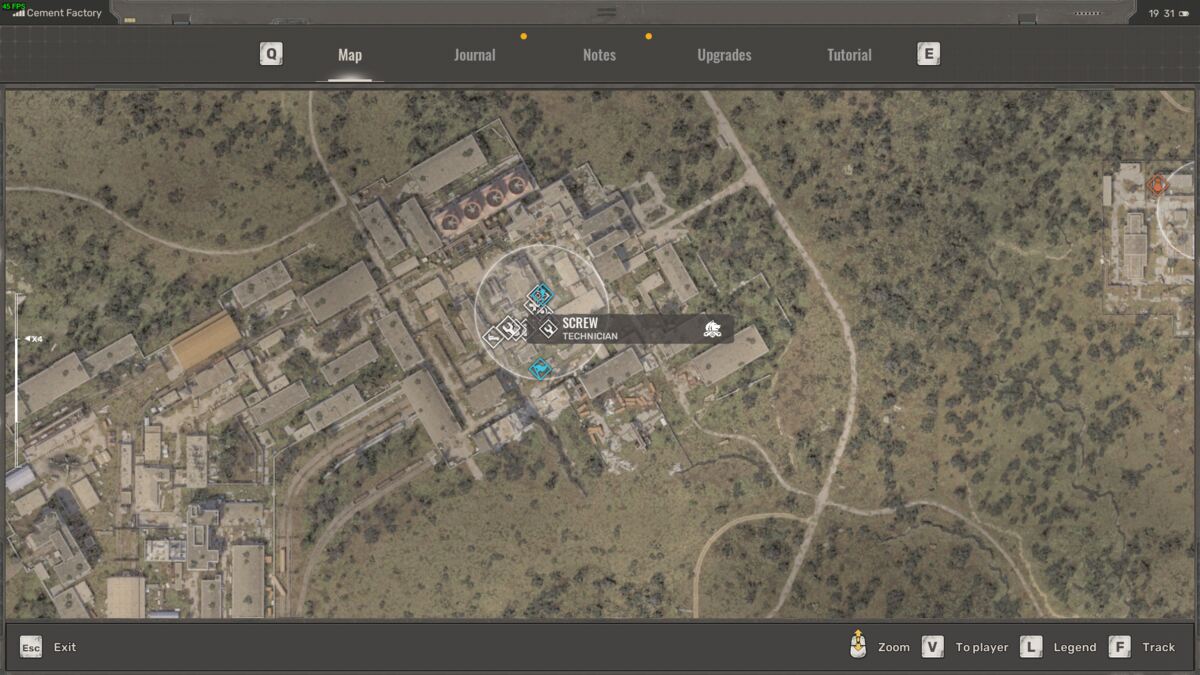Click the Q previous-tab key icon
The image size is (1200, 675).
point(271,54)
